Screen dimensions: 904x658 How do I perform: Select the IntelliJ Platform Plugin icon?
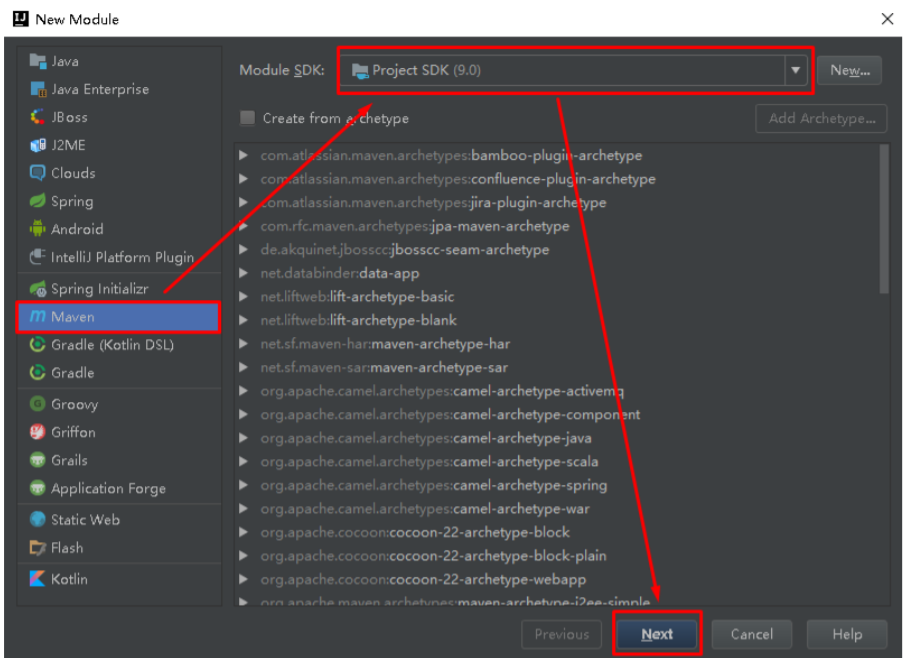pos(37,257)
